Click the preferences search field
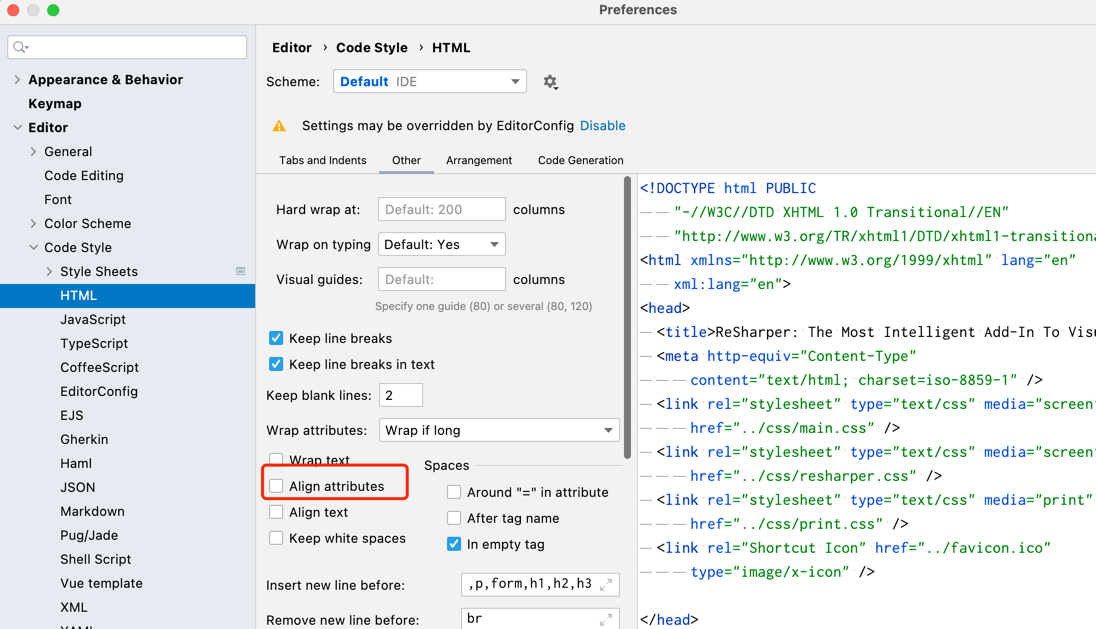This screenshot has height=629, width=1096. [127, 47]
